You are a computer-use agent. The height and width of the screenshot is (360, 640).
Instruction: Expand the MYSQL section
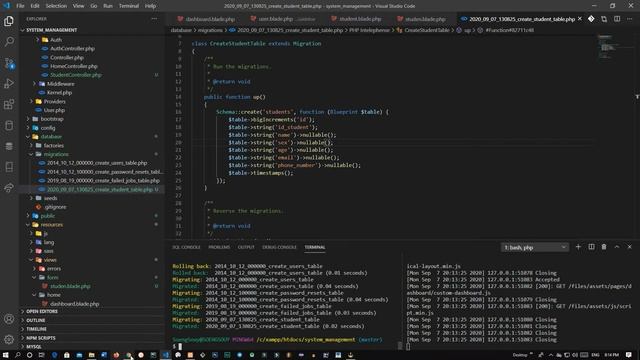[x=34, y=347]
